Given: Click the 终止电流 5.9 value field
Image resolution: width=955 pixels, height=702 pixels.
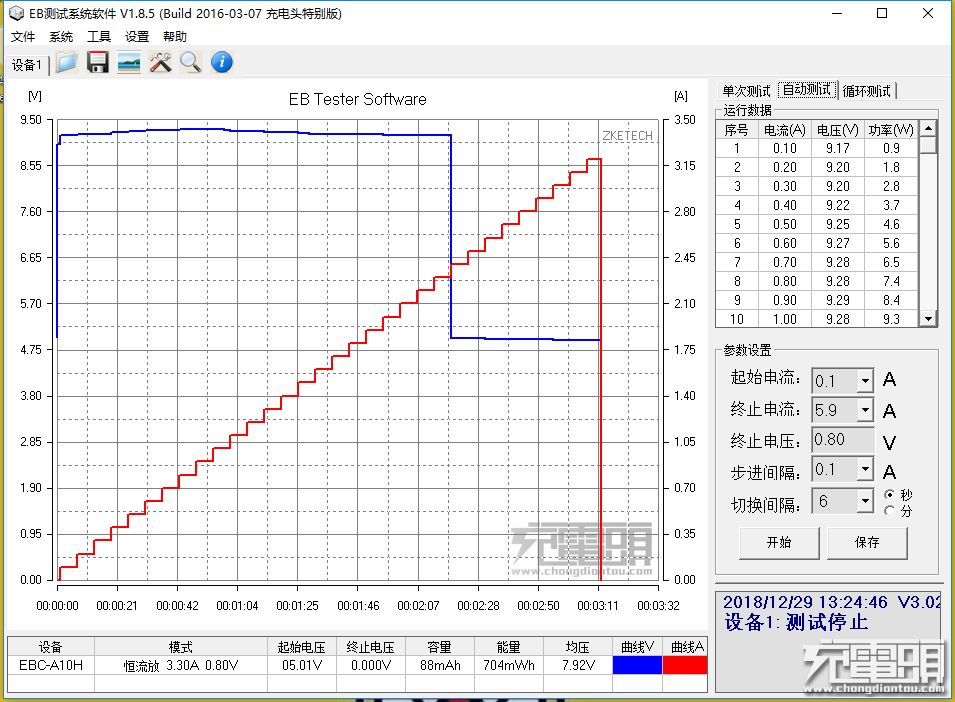Looking at the screenshot, I should click(834, 410).
